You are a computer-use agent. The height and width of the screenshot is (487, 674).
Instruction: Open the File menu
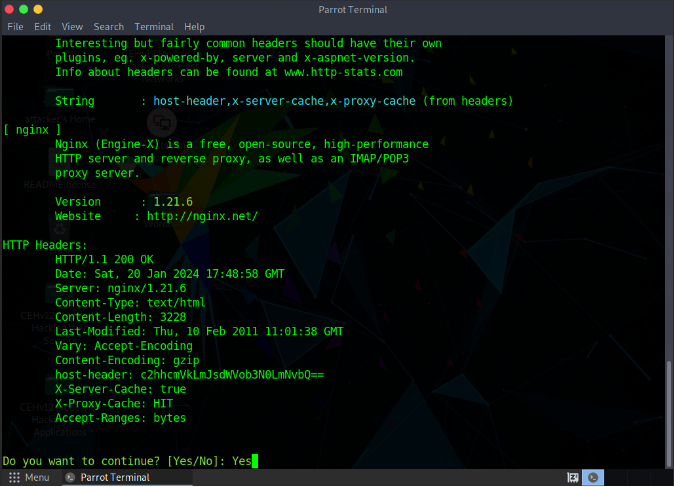click(x=15, y=26)
